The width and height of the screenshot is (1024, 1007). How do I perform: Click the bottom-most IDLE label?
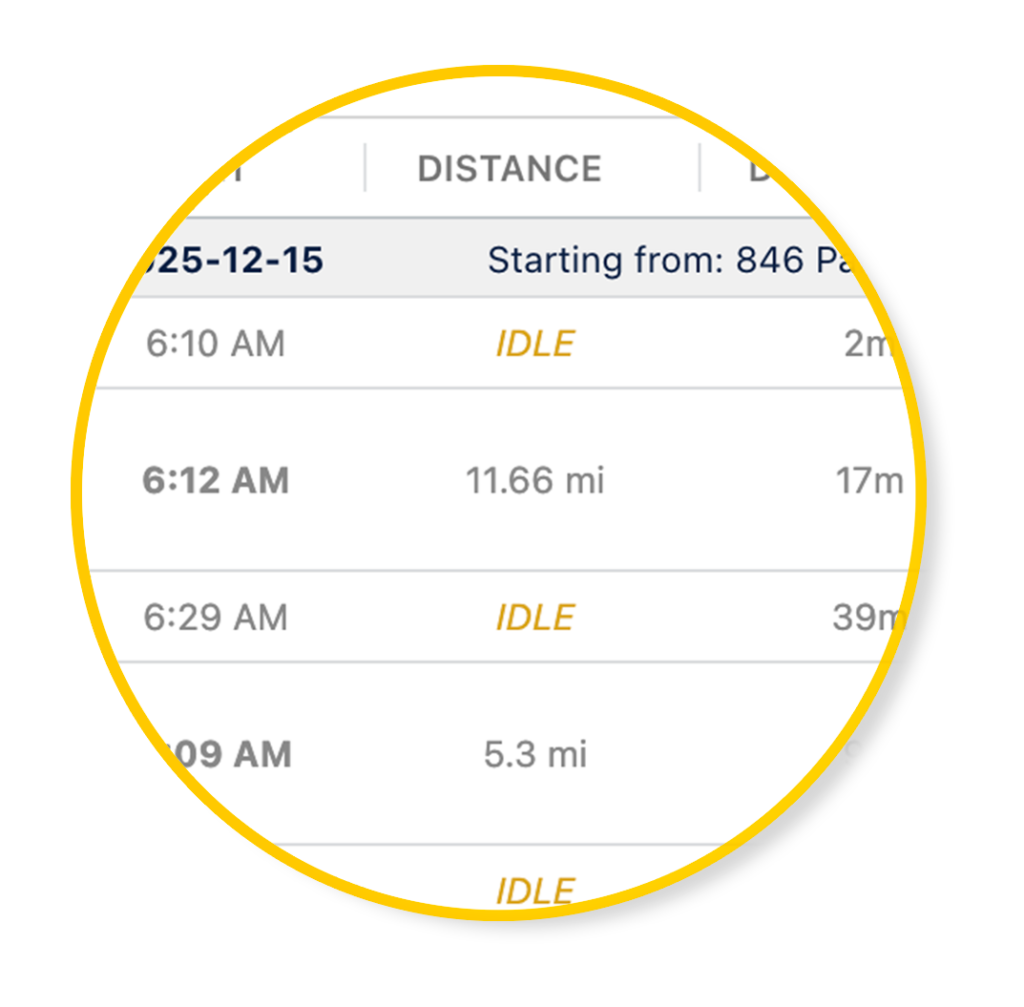(535, 890)
